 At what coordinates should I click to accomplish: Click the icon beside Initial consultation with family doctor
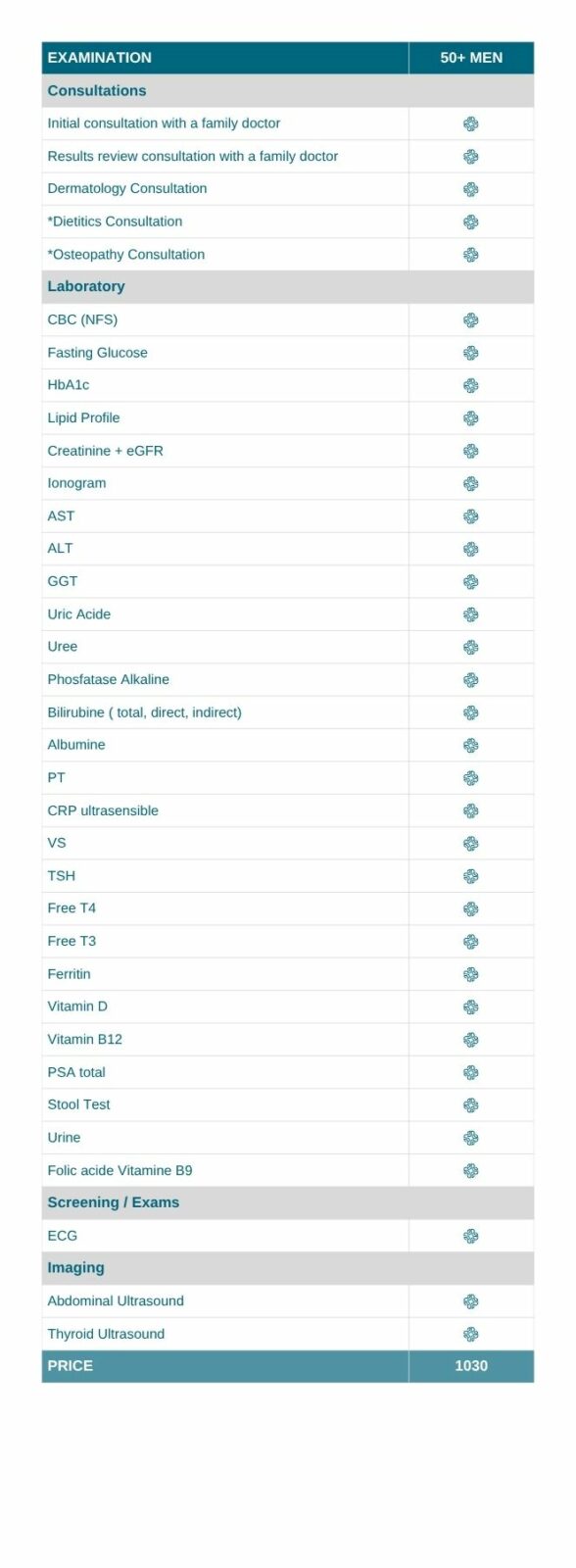click(470, 123)
